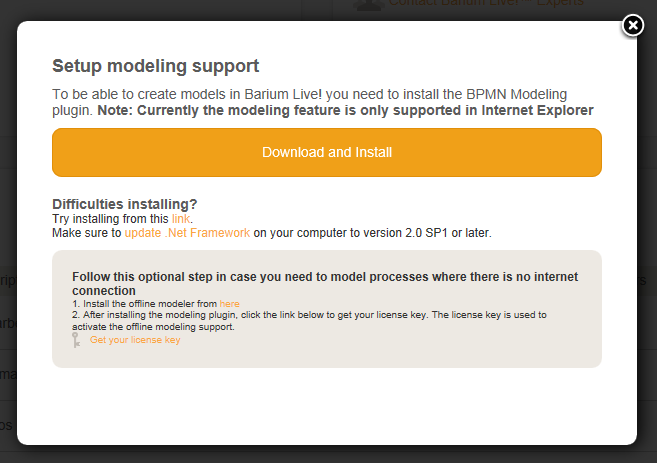Open the offline modeler 'here' link
This screenshot has height=463, width=657.
tap(230, 303)
